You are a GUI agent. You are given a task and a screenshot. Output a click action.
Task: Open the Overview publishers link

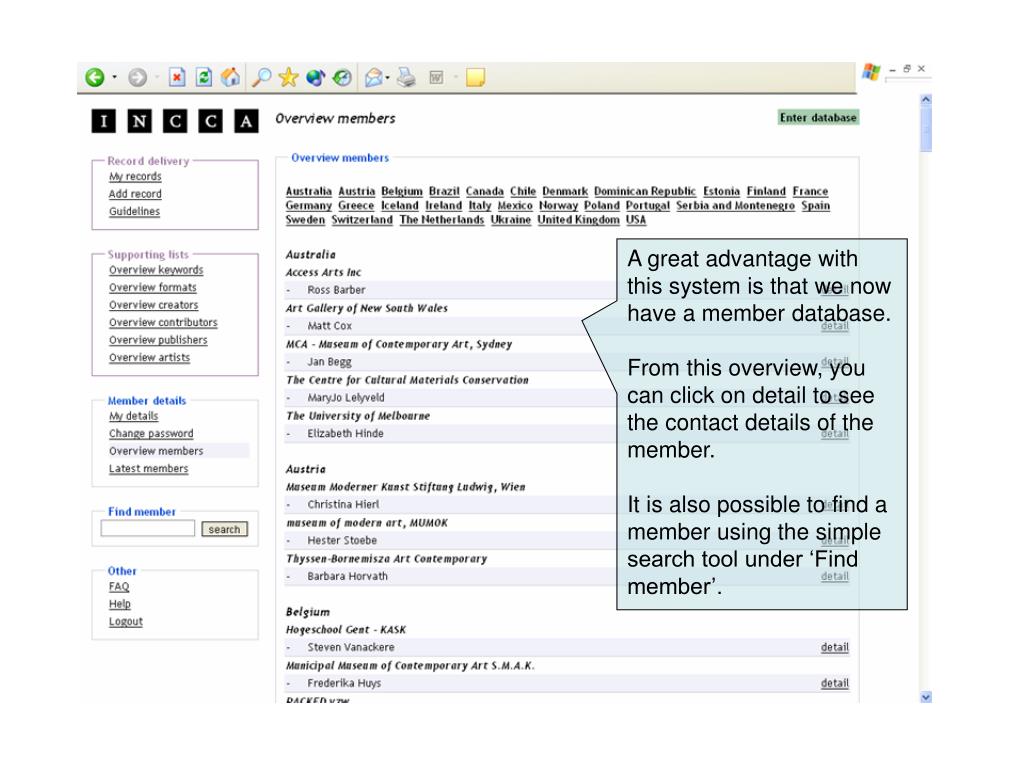click(x=158, y=340)
